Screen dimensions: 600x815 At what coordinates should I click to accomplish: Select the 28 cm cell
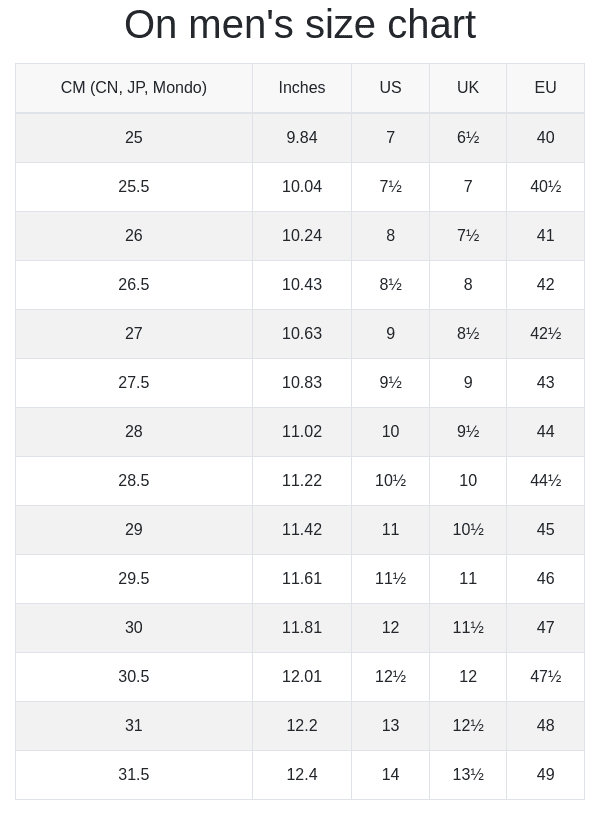134,432
